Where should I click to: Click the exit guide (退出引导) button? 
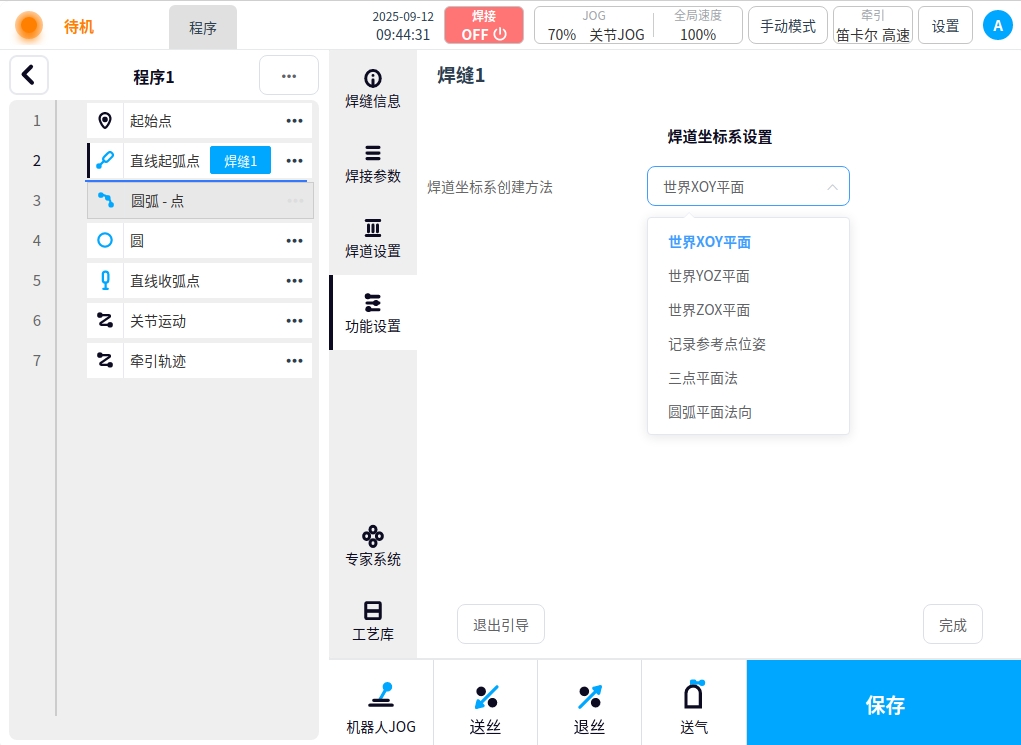point(501,625)
